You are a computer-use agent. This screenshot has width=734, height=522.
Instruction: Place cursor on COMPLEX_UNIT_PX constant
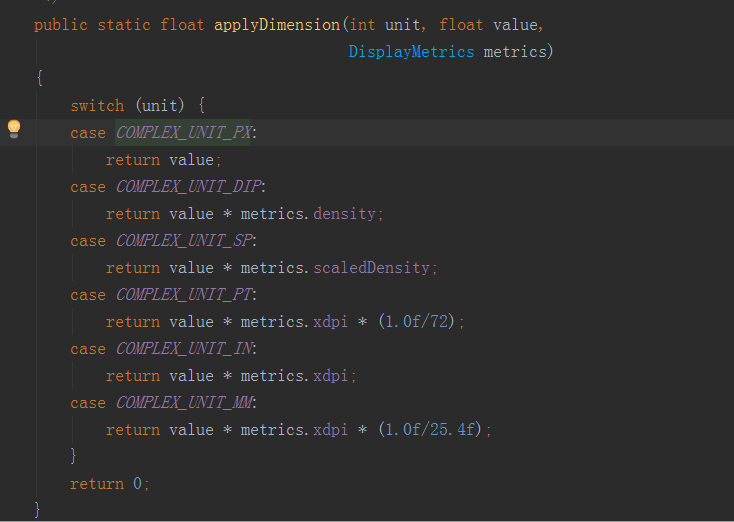pos(184,132)
